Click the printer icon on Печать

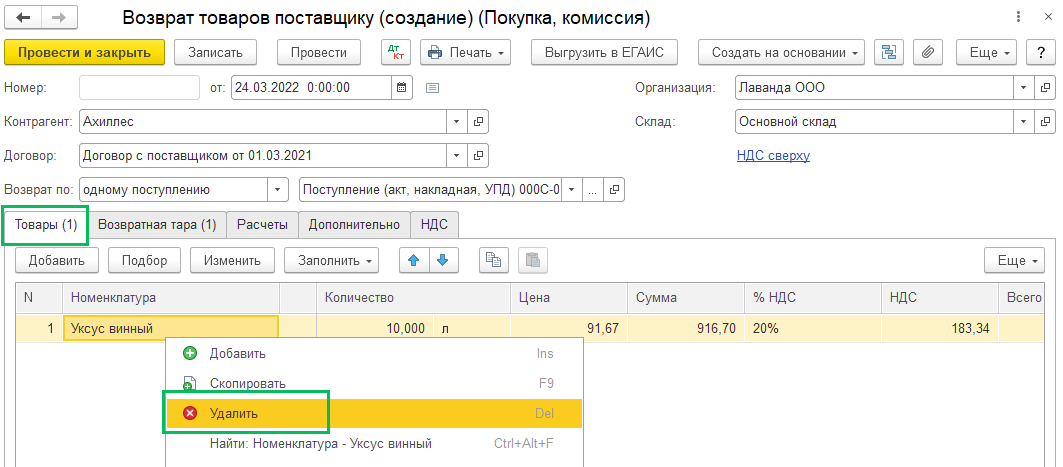435,53
